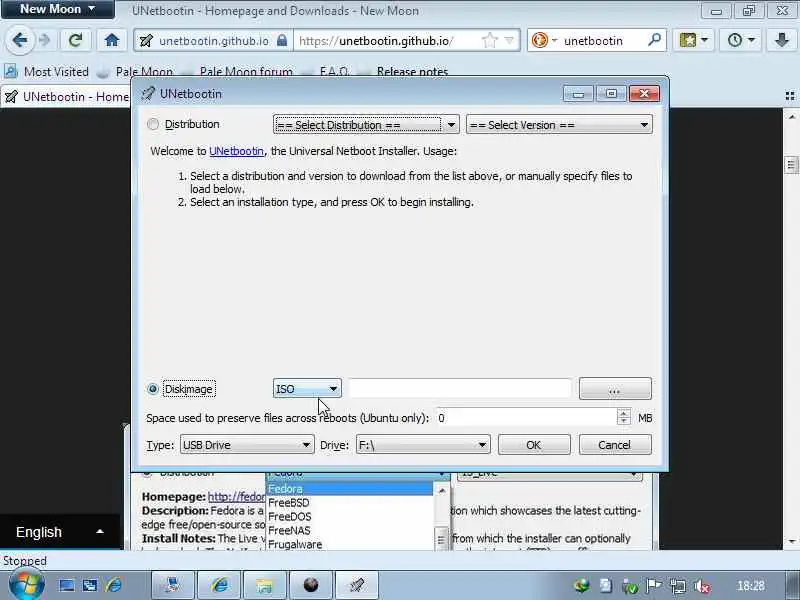Open the bookmarks menu toolbar icon
The height and width of the screenshot is (600, 800).
pyautogui.click(x=693, y=40)
